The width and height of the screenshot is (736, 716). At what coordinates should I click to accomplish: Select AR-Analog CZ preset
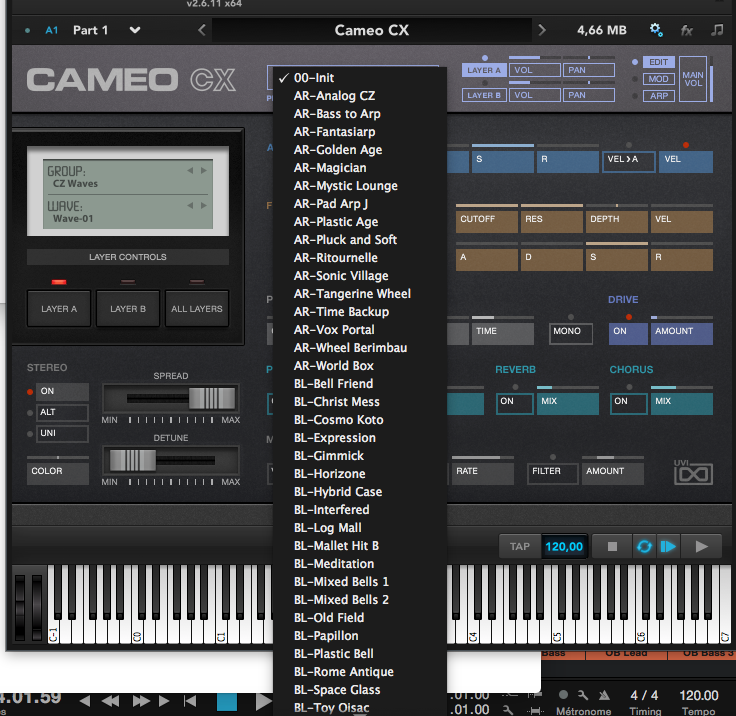point(360,96)
